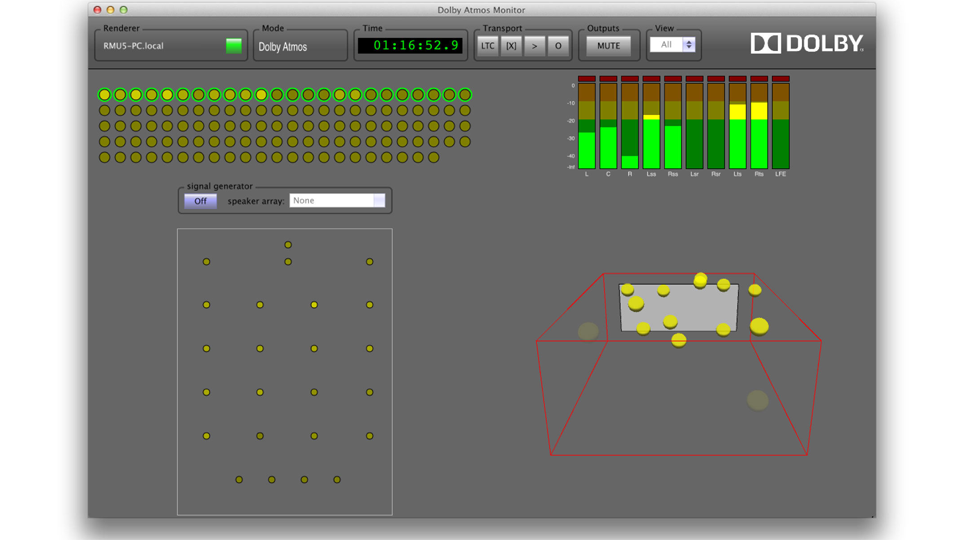Click the 01:16:52.9 timecode display
Image resolution: width=960 pixels, height=540 pixels.
pyautogui.click(x=410, y=45)
